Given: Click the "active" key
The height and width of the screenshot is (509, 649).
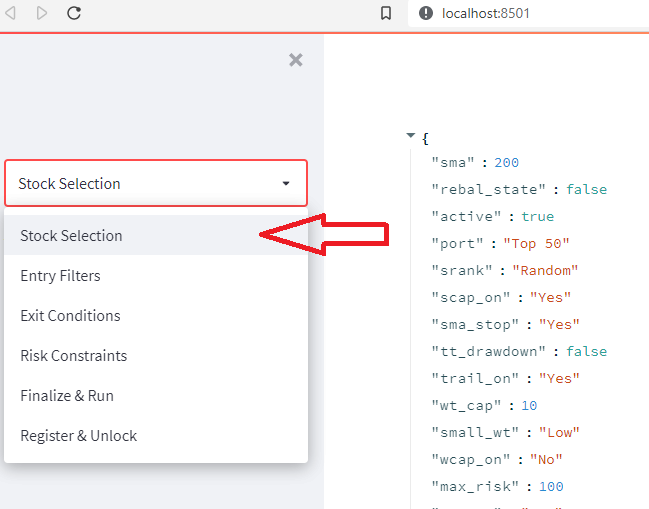Looking at the screenshot, I should click(466, 216).
